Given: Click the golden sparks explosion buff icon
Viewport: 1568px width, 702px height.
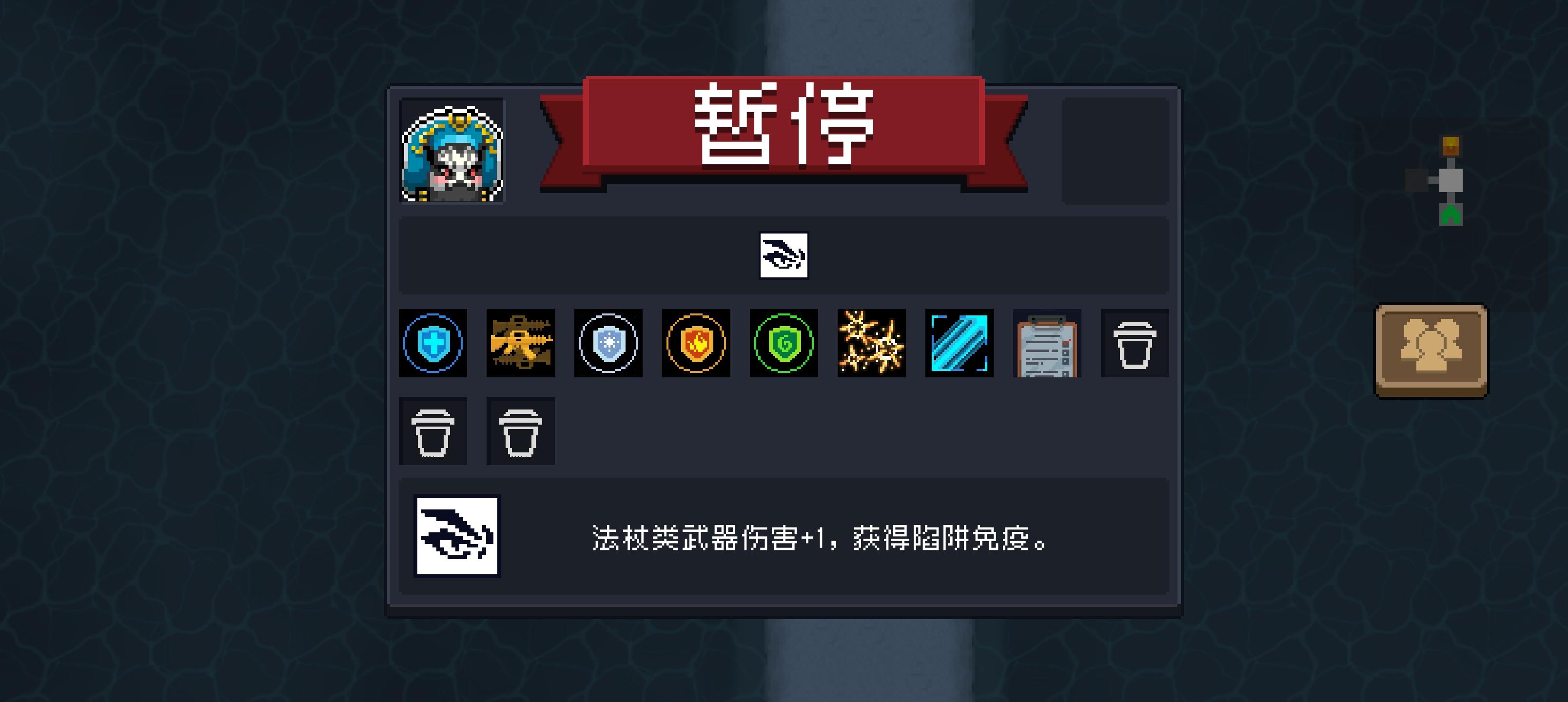Looking at the screenshot, I should click(871, 343).
